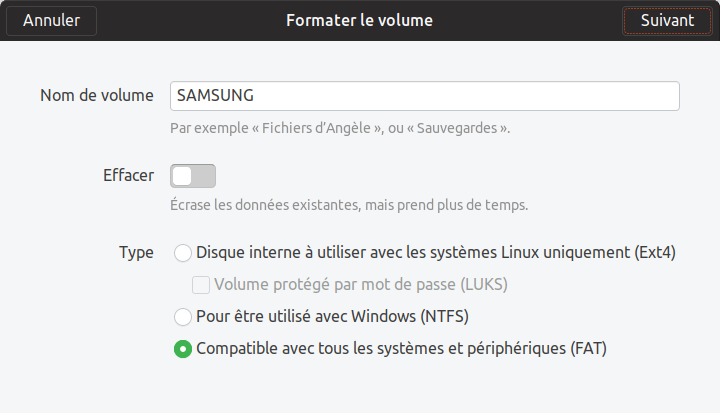Click the 'Par exemple Fichiers d'Angèle' hint text
720x413 pixels.
coord(340,128)
